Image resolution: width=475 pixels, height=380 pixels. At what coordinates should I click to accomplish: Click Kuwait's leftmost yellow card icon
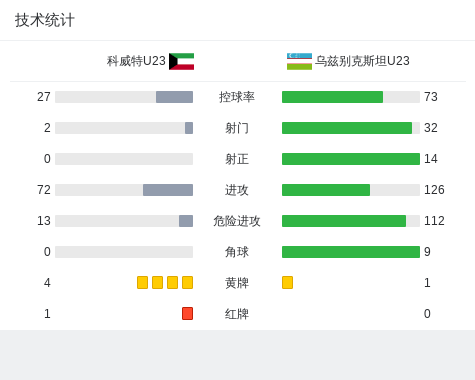pos(142,282)
